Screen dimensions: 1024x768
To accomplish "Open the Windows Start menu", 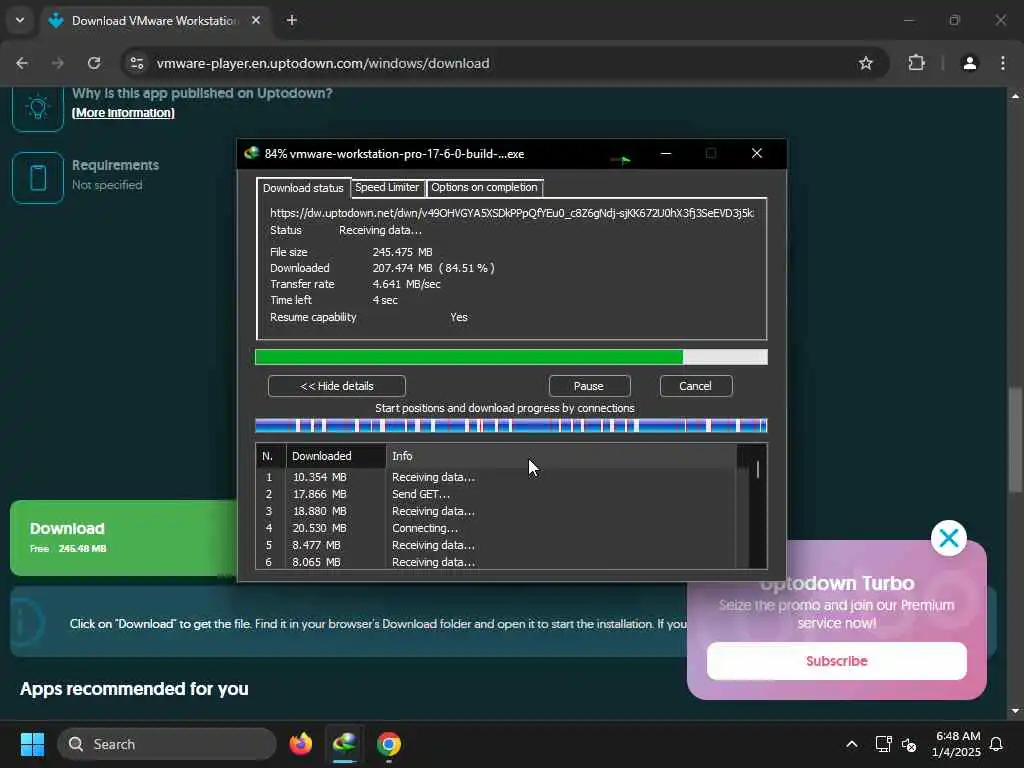I will pyautogui.click(x=32, y=744).
